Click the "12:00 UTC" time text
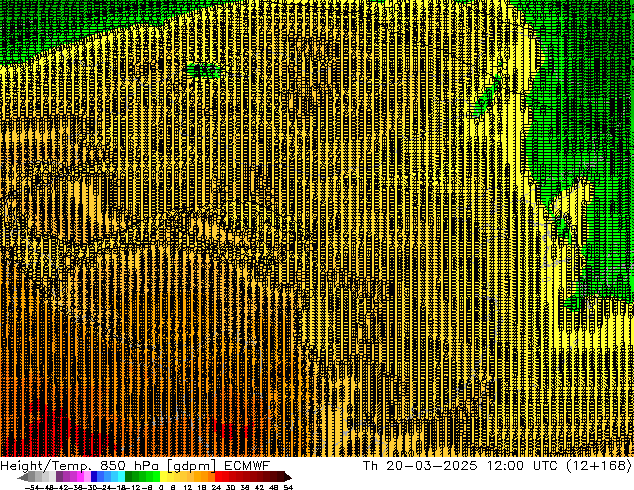 point(523,466)
